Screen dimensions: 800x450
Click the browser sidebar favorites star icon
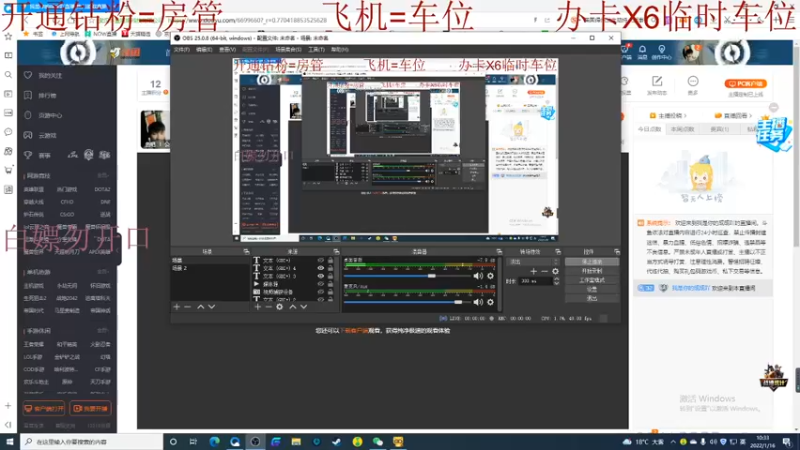(x=8, y=37)
